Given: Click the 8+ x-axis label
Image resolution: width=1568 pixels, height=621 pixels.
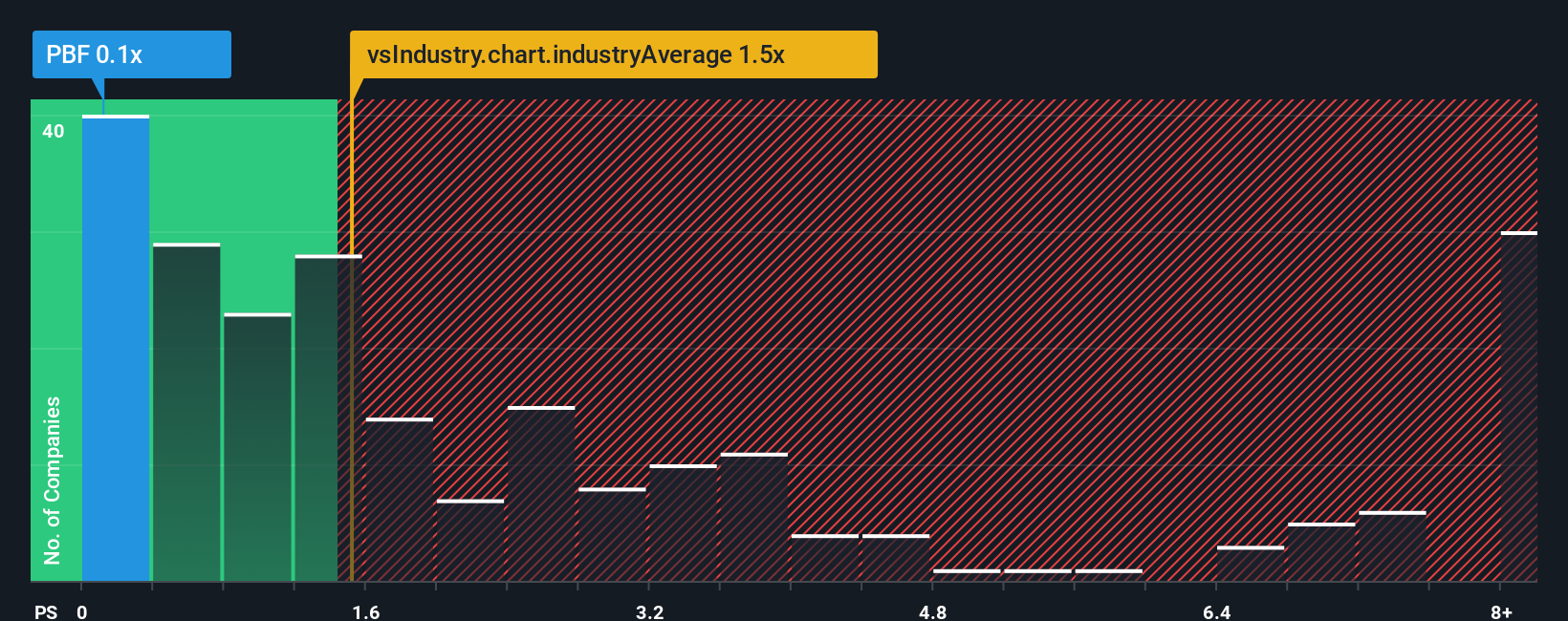Looking at the screenshot, I should click(1502, 611).
